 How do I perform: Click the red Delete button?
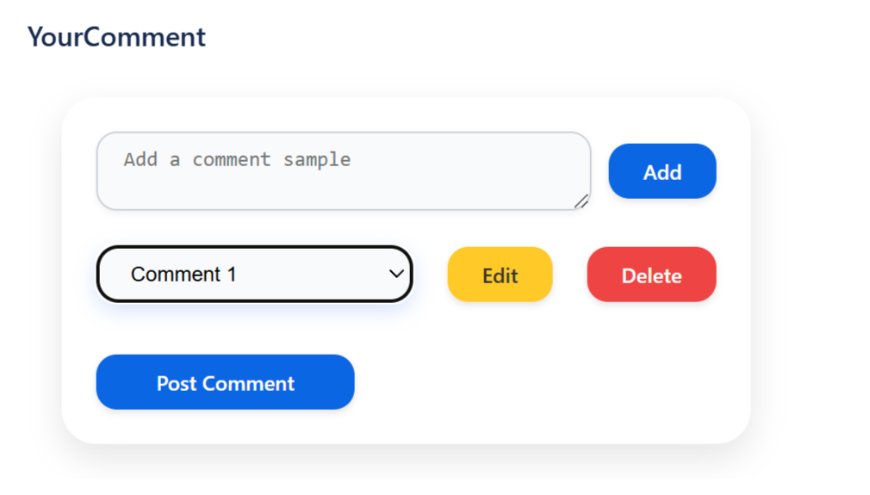(x=651, y=275)
